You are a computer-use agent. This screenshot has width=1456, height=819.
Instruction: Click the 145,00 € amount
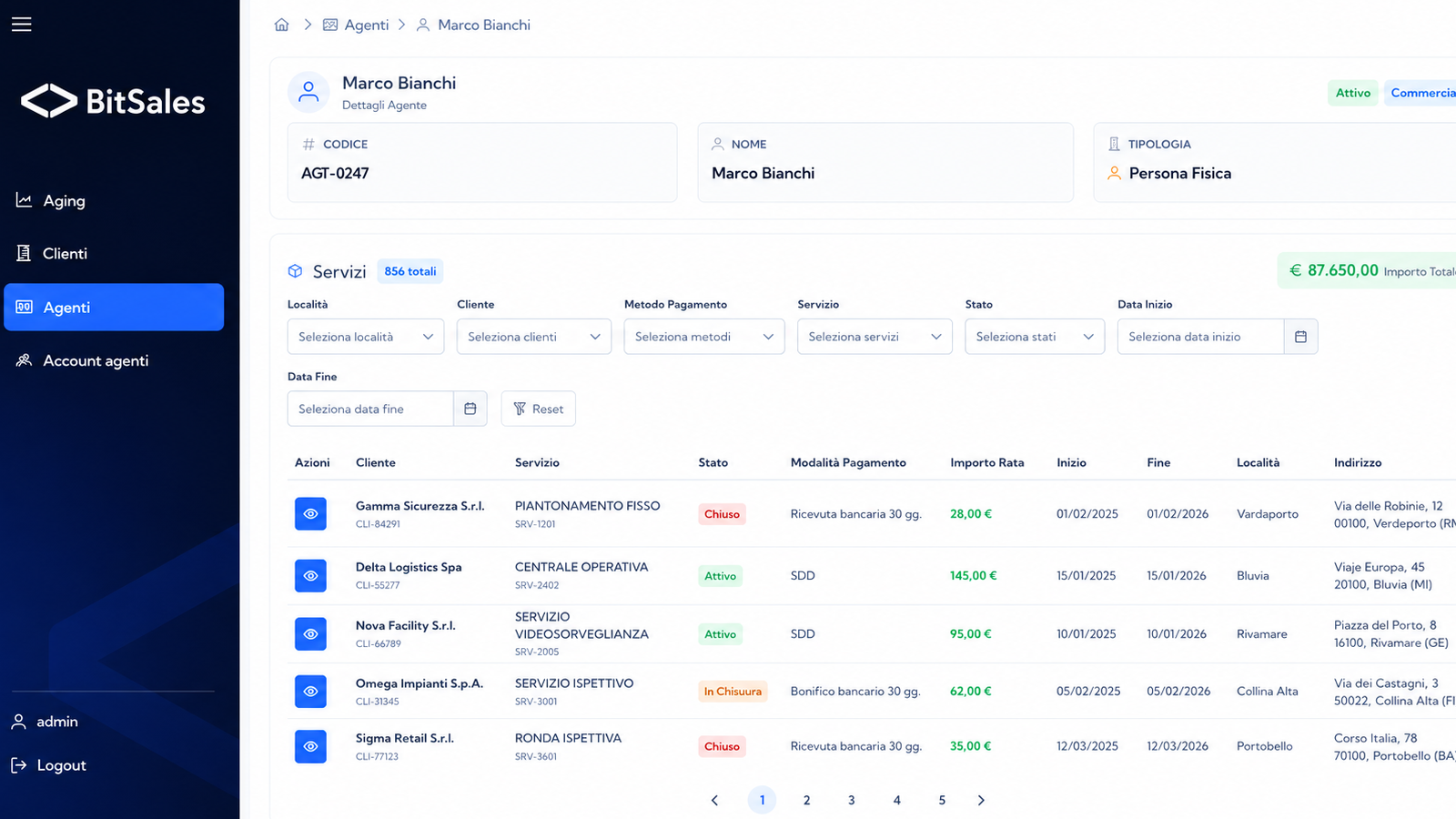pyautogui.click(x=974, y=575)
